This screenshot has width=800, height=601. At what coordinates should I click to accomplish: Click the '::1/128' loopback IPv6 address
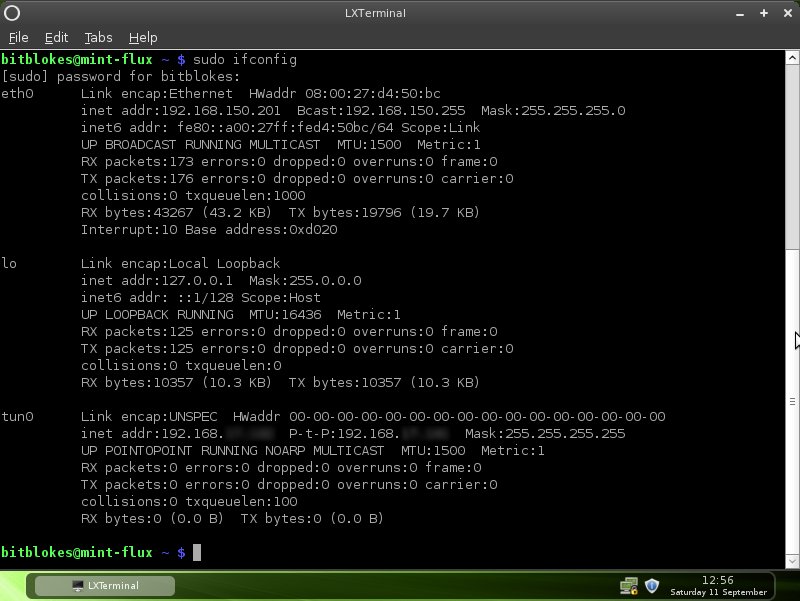[x=205, y=298]
